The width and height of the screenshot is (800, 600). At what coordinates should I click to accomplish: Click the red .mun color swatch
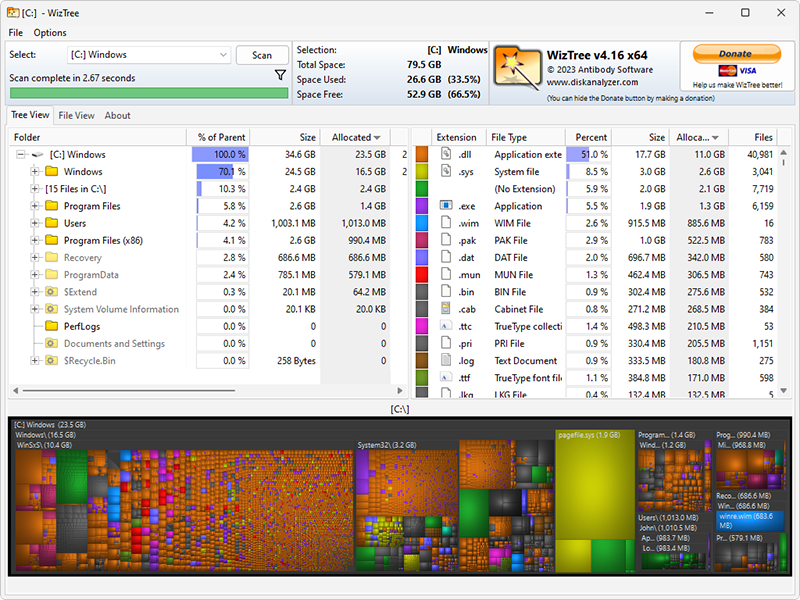click(422, 275)
